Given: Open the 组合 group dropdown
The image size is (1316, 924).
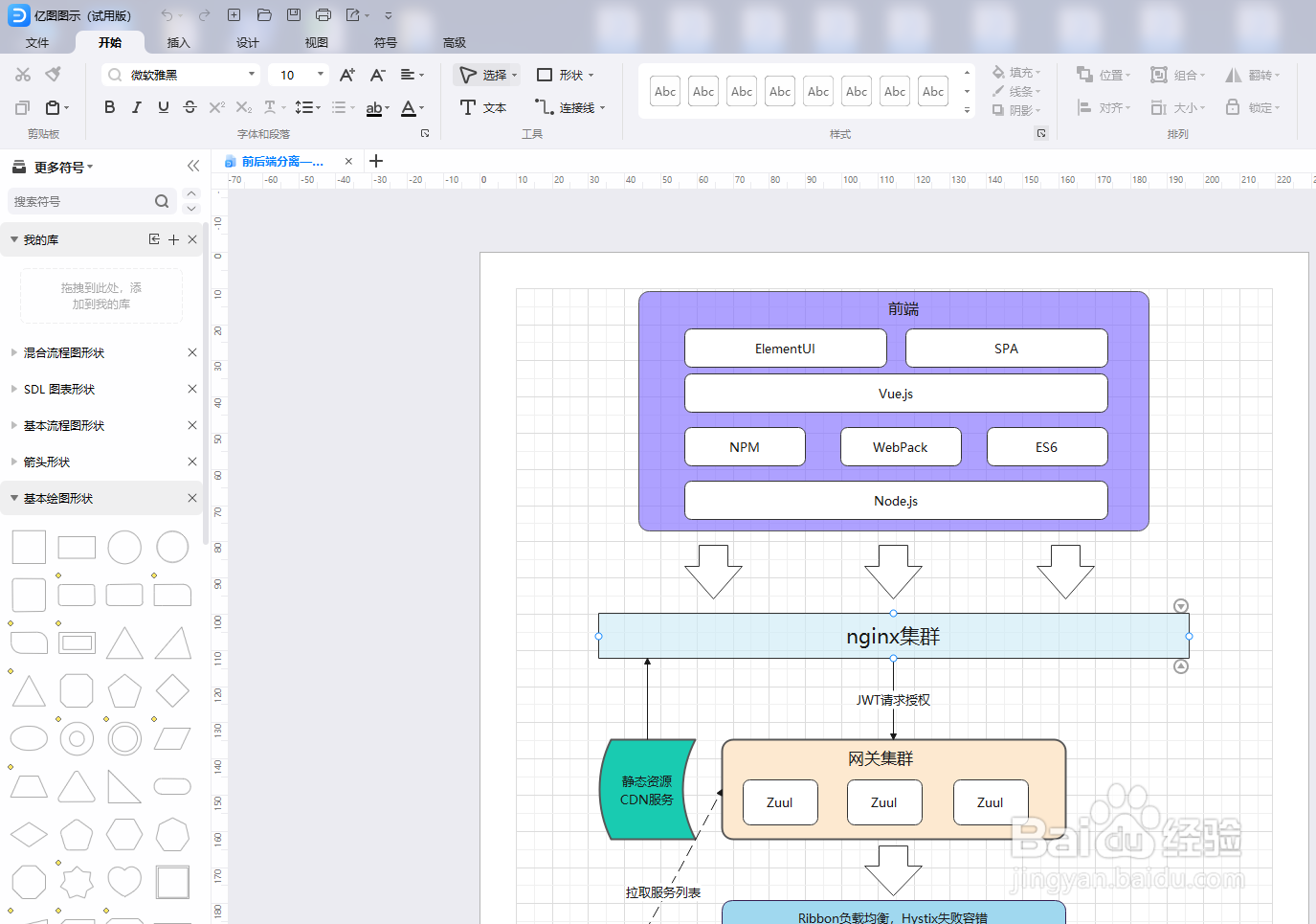Looking at the screenshot, I should [1178, 75].
